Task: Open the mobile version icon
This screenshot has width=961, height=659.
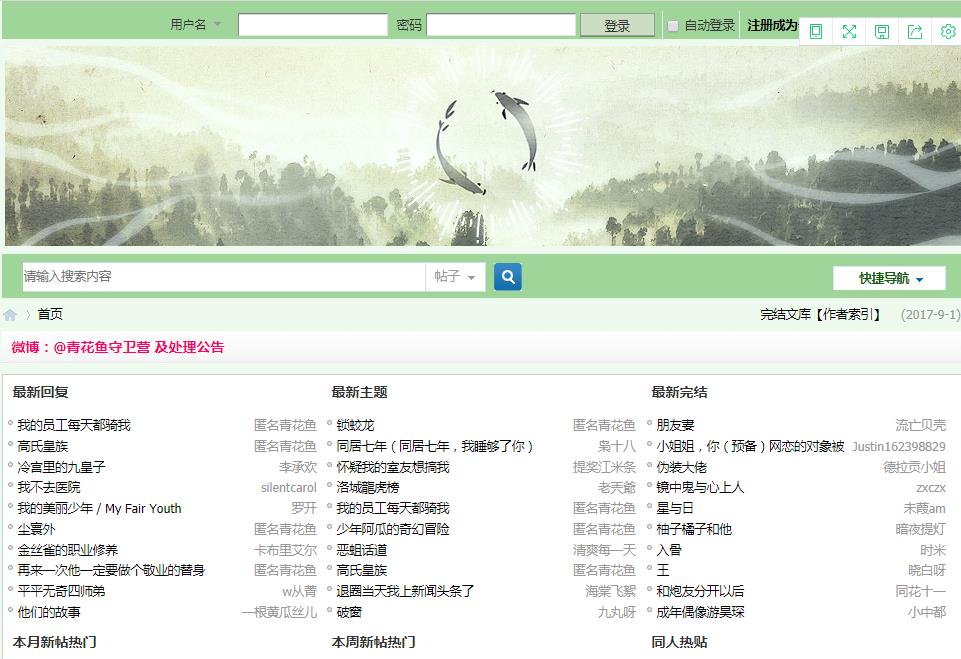Action: [815, 31]
